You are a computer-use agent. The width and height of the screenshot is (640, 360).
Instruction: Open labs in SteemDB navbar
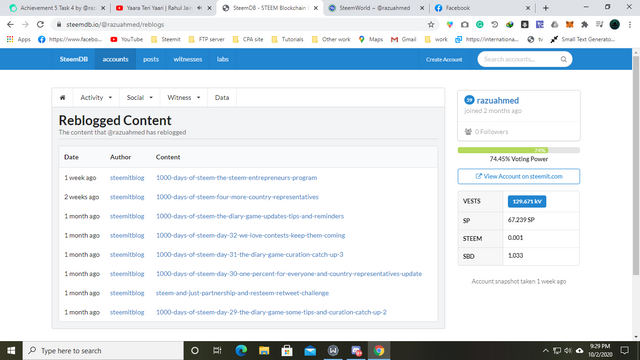pos(222,59)
